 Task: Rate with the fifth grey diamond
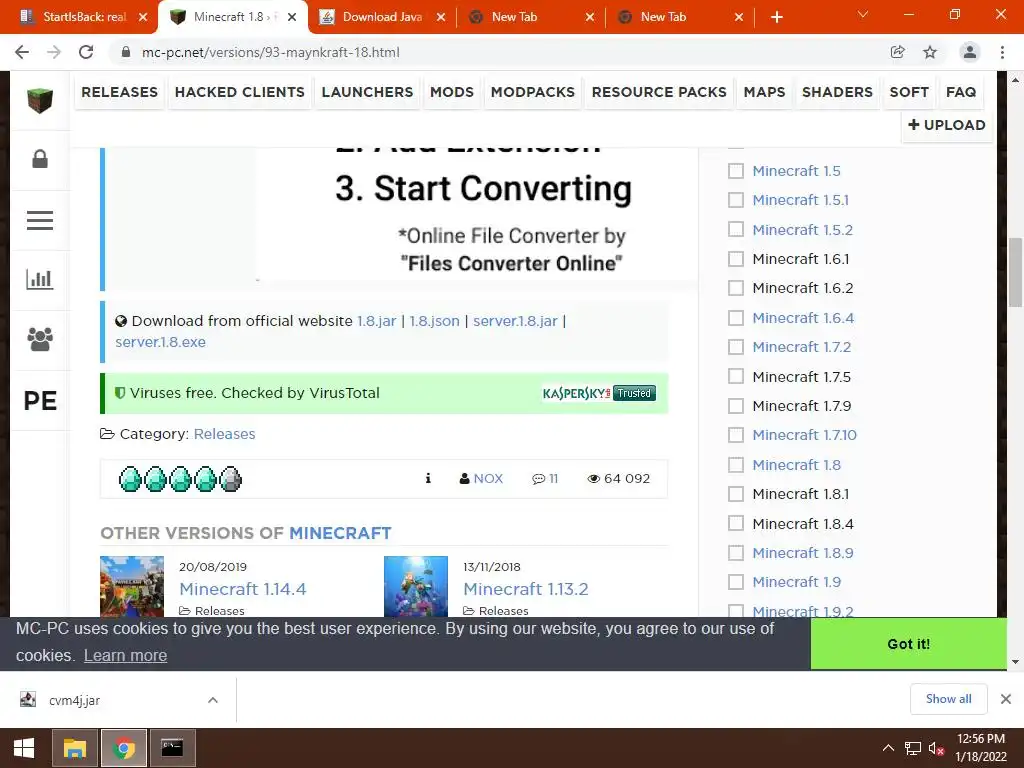[231, 479]
